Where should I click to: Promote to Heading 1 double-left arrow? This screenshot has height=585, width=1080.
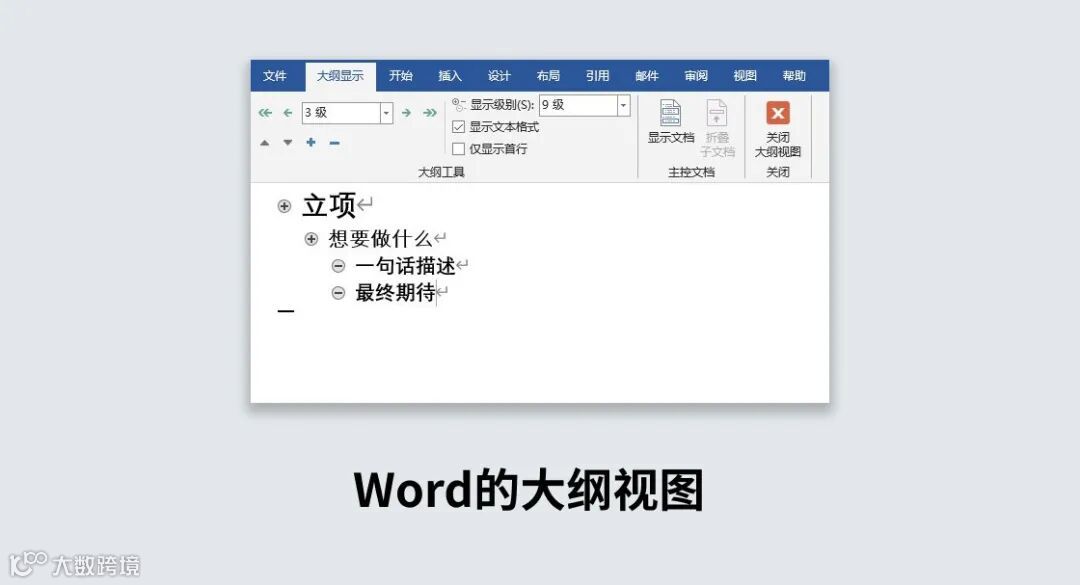265,112
